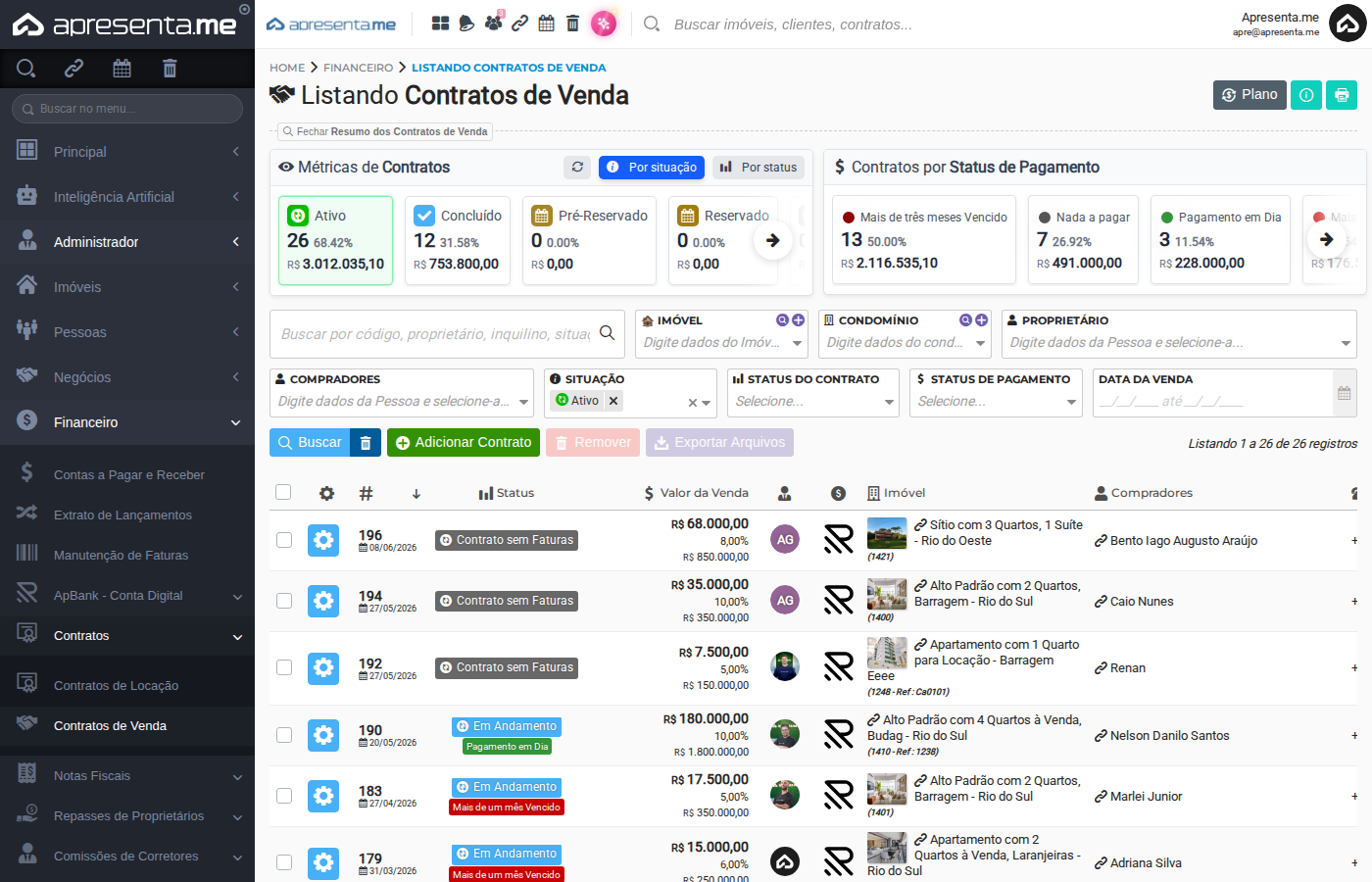1372x882 pixels.
Task: Check the box for contract 196
Action: (284, 540)
